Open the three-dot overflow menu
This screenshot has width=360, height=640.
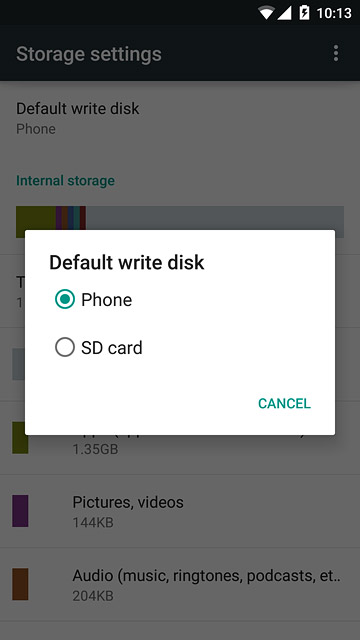pos(336,53)
